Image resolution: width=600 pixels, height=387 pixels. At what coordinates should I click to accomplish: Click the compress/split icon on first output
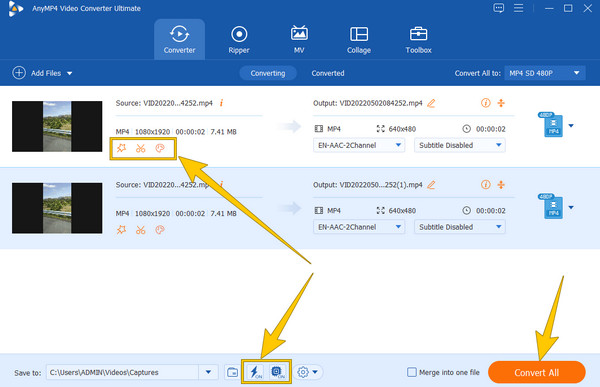pyautogui.click(x=501, y=103)
